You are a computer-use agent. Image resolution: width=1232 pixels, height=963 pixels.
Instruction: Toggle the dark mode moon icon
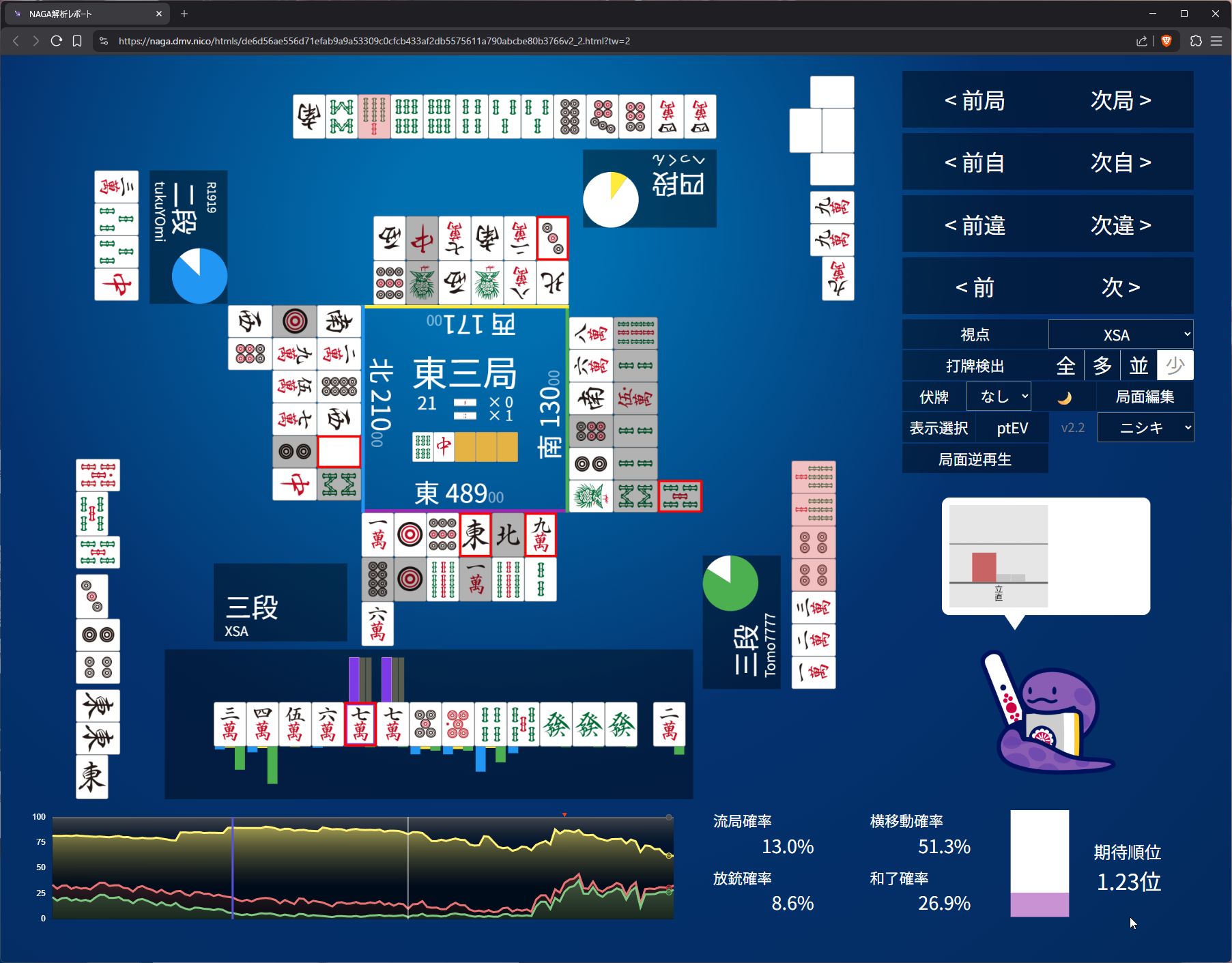coord(1064,397)
